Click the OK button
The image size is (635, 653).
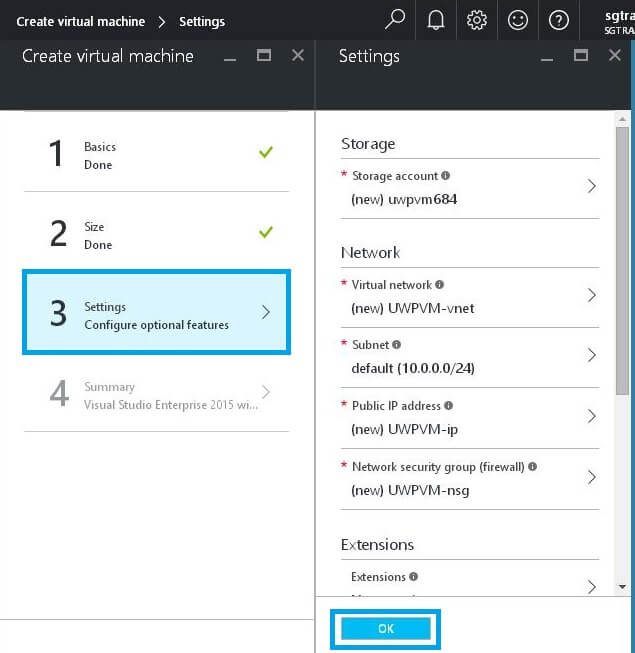tap(386, 628)
